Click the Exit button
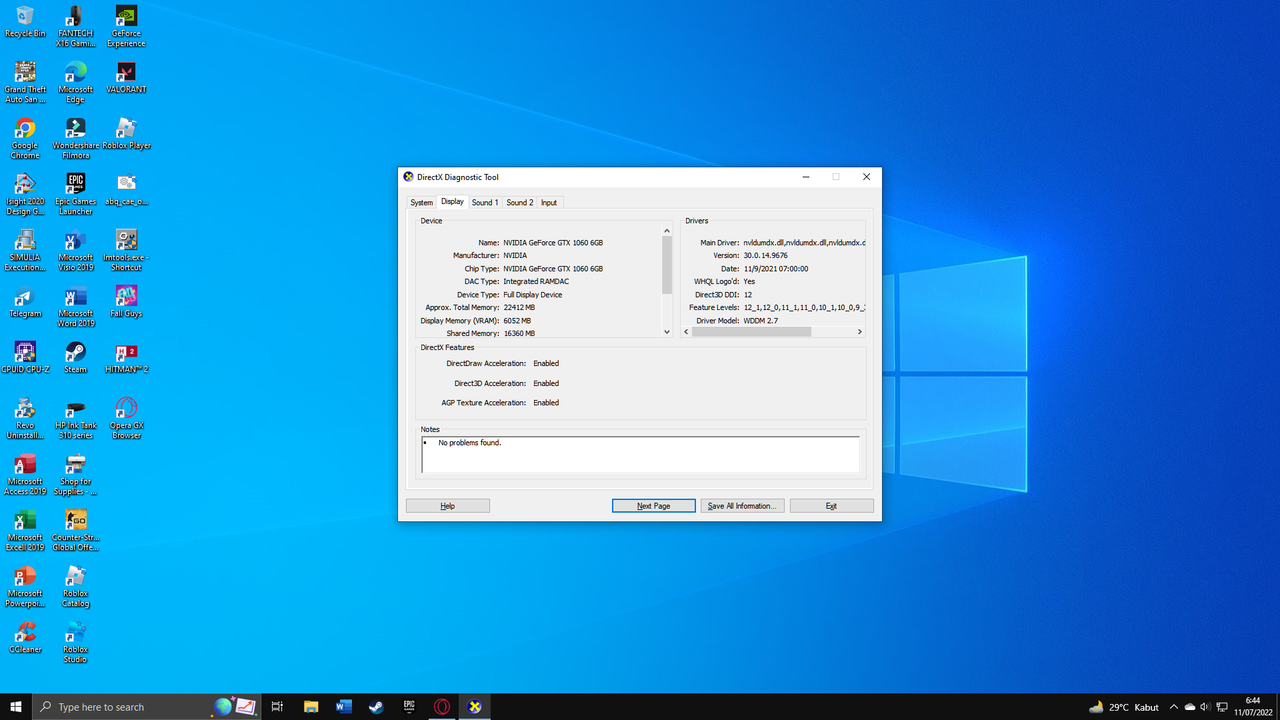Screen dimensions: 1280x720 (x=831, y=506)
